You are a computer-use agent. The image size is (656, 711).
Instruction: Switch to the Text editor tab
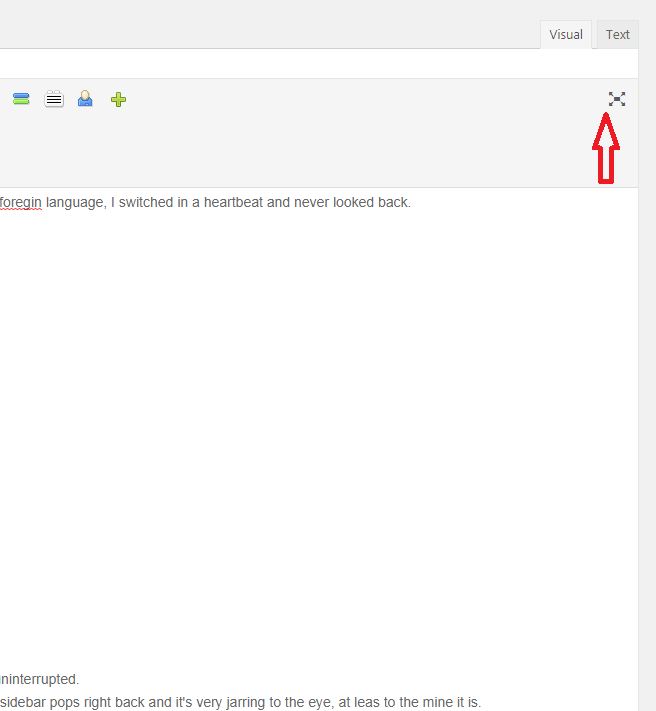tap(617, 34)
